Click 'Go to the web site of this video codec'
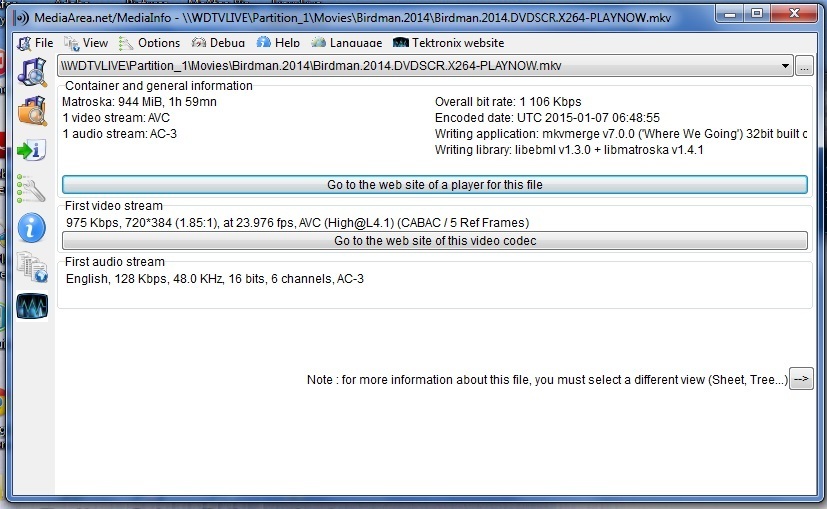Screen dimensions: 827x509 tap(435, 241)
